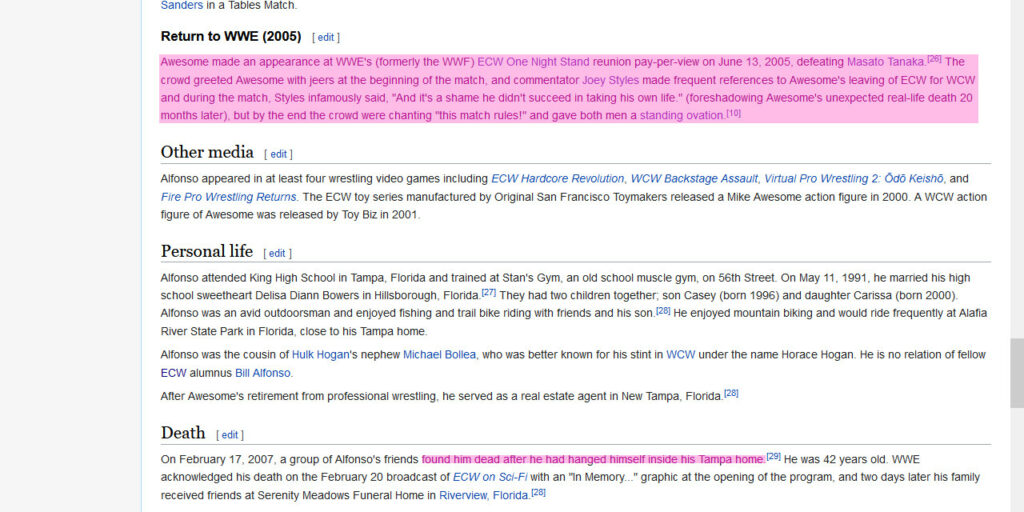Open the ECW on Sci-Fi link
The width and height of the screenshot is (1024, 512).
(490, 477)
